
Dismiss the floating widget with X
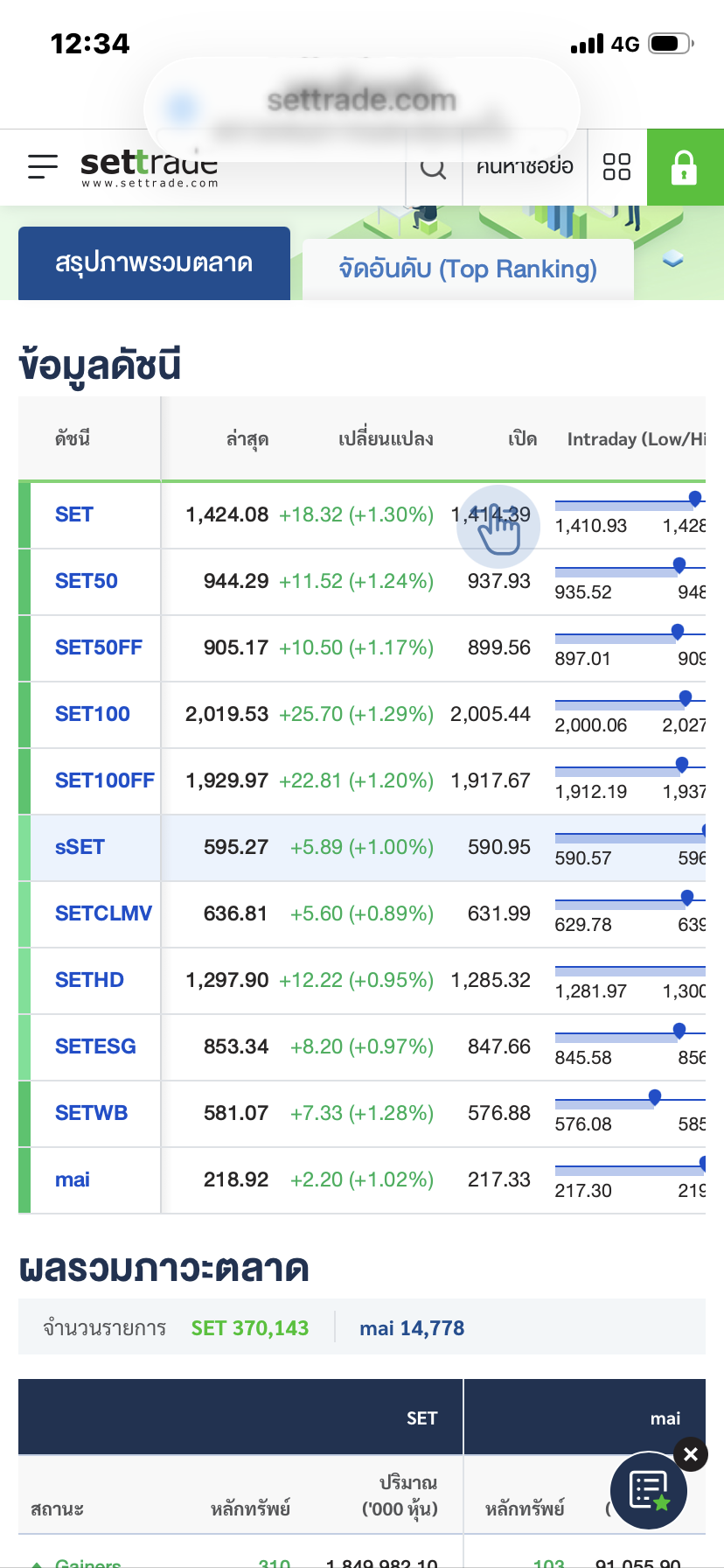691,1454
